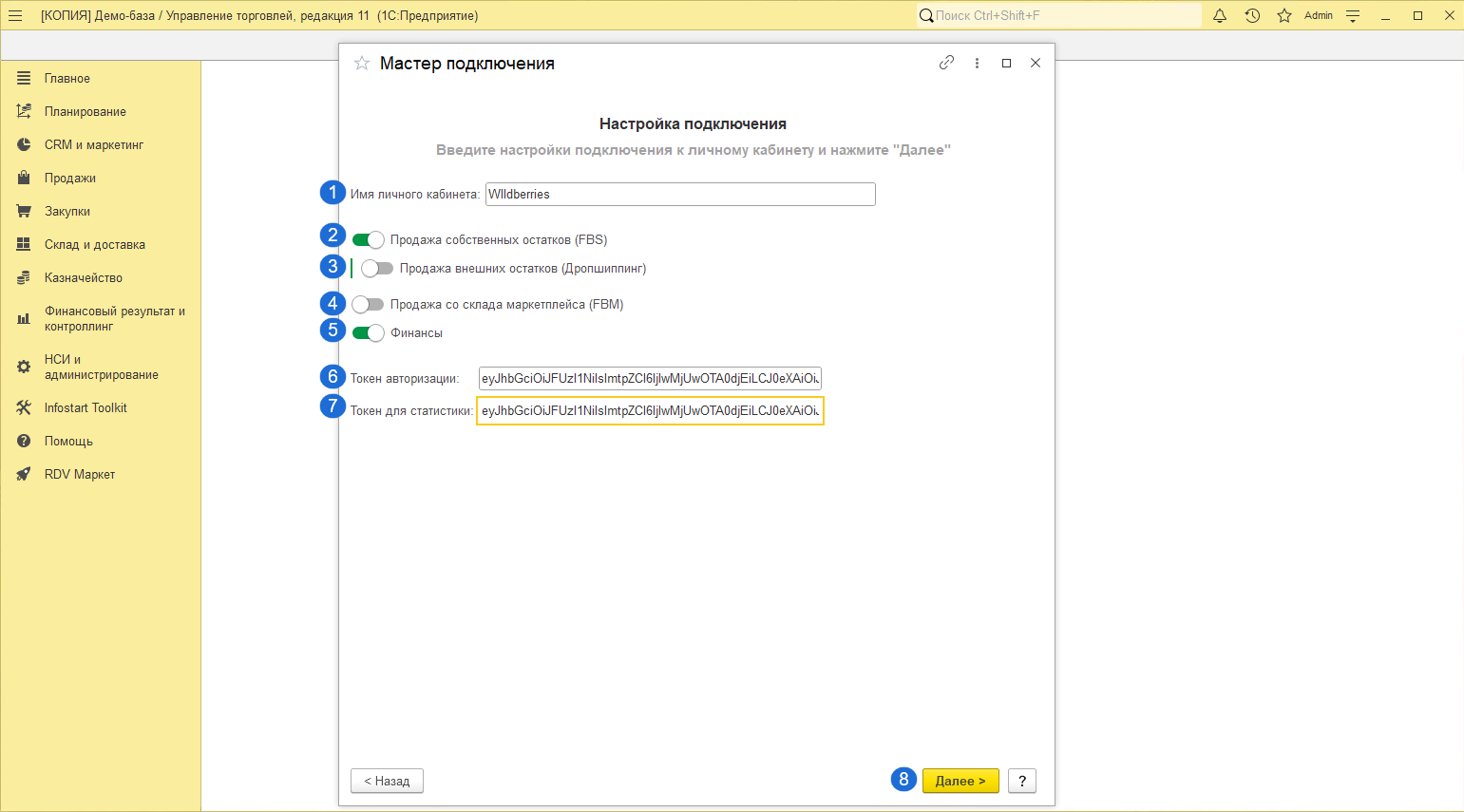Open the Продажи section

tap(70, 178)
